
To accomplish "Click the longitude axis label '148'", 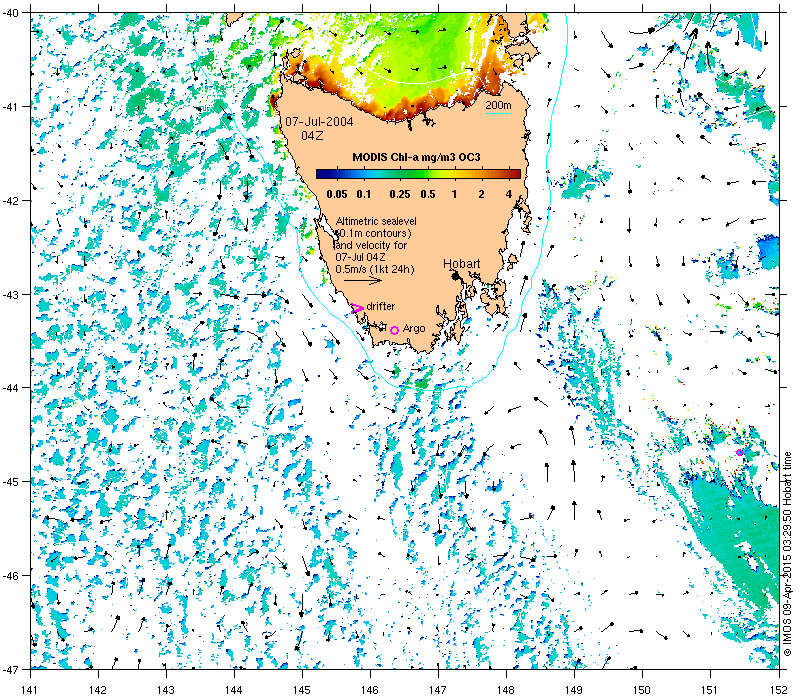I will coord(506,690).
